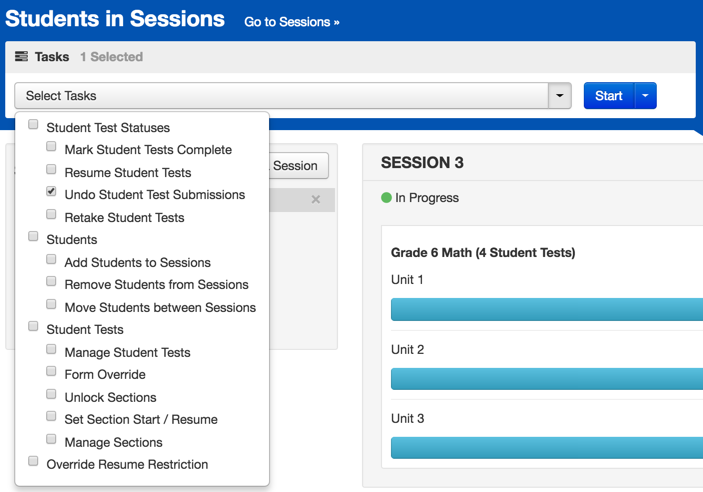Viewport: 703px width, 492px height.
Task: Follow the Go to Sessions link
Action: pos(291,22)
